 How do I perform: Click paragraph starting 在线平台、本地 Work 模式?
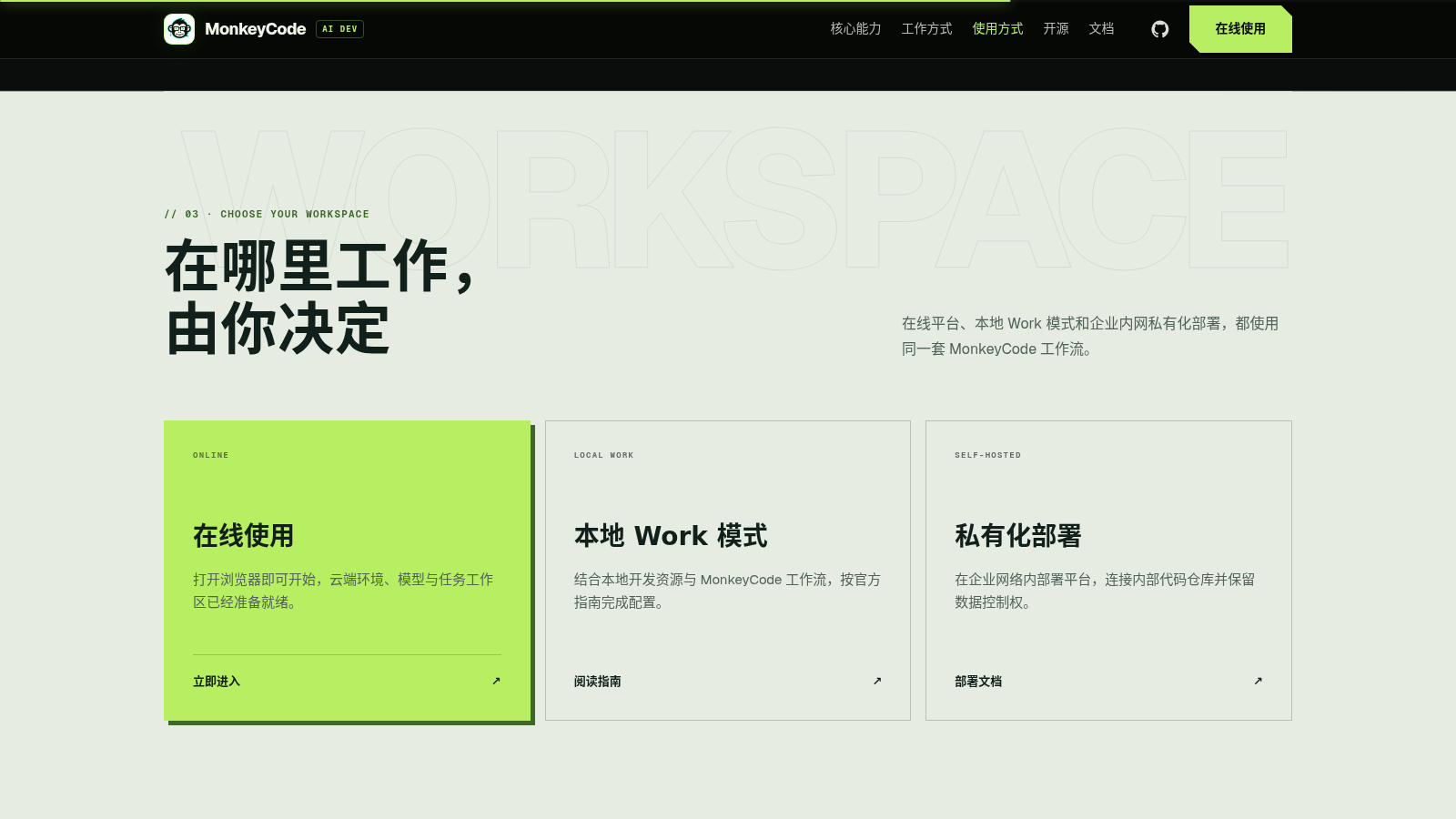coord(1090,336)
